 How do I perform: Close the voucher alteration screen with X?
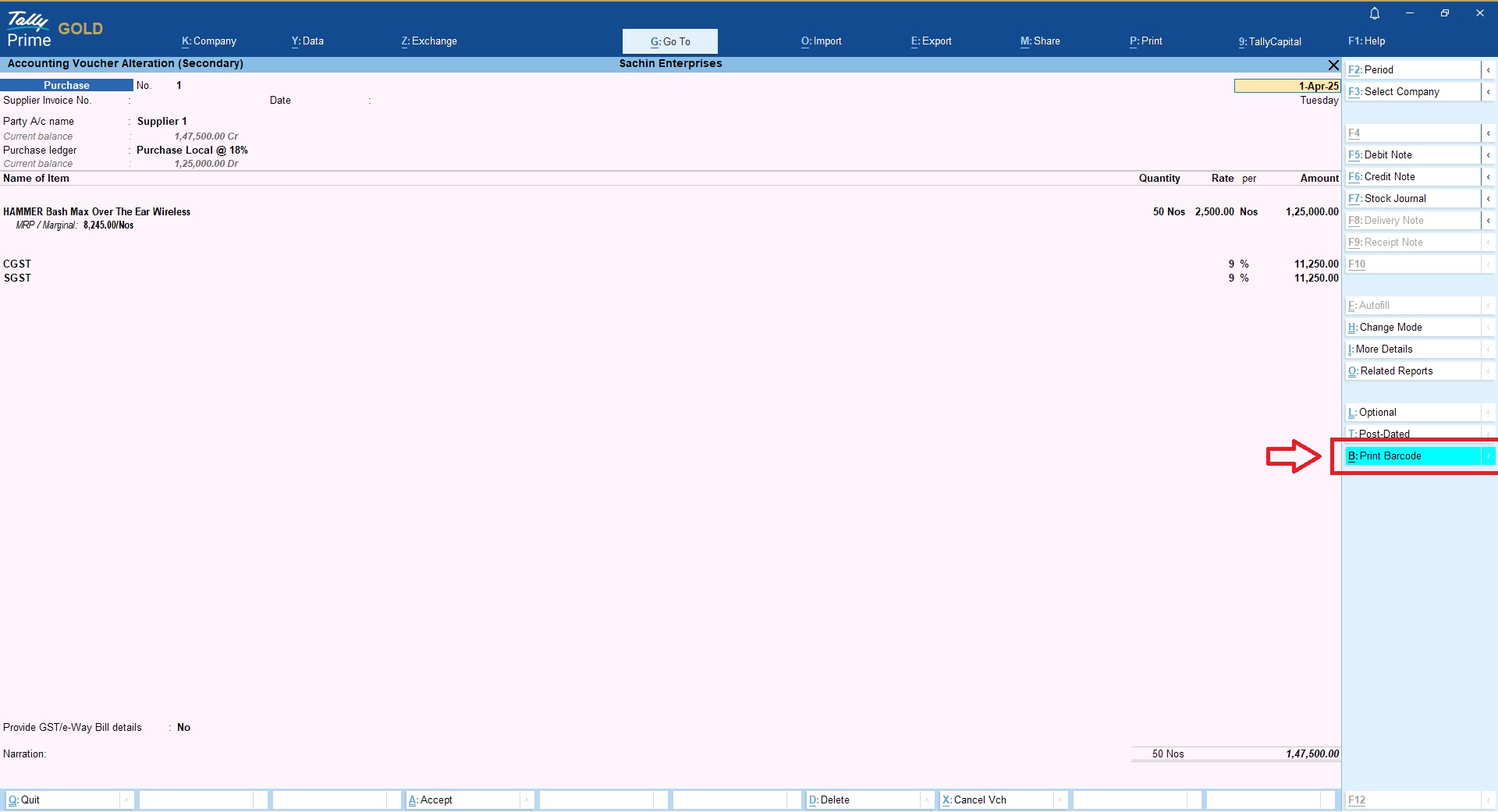click(x=1333, y=65)
